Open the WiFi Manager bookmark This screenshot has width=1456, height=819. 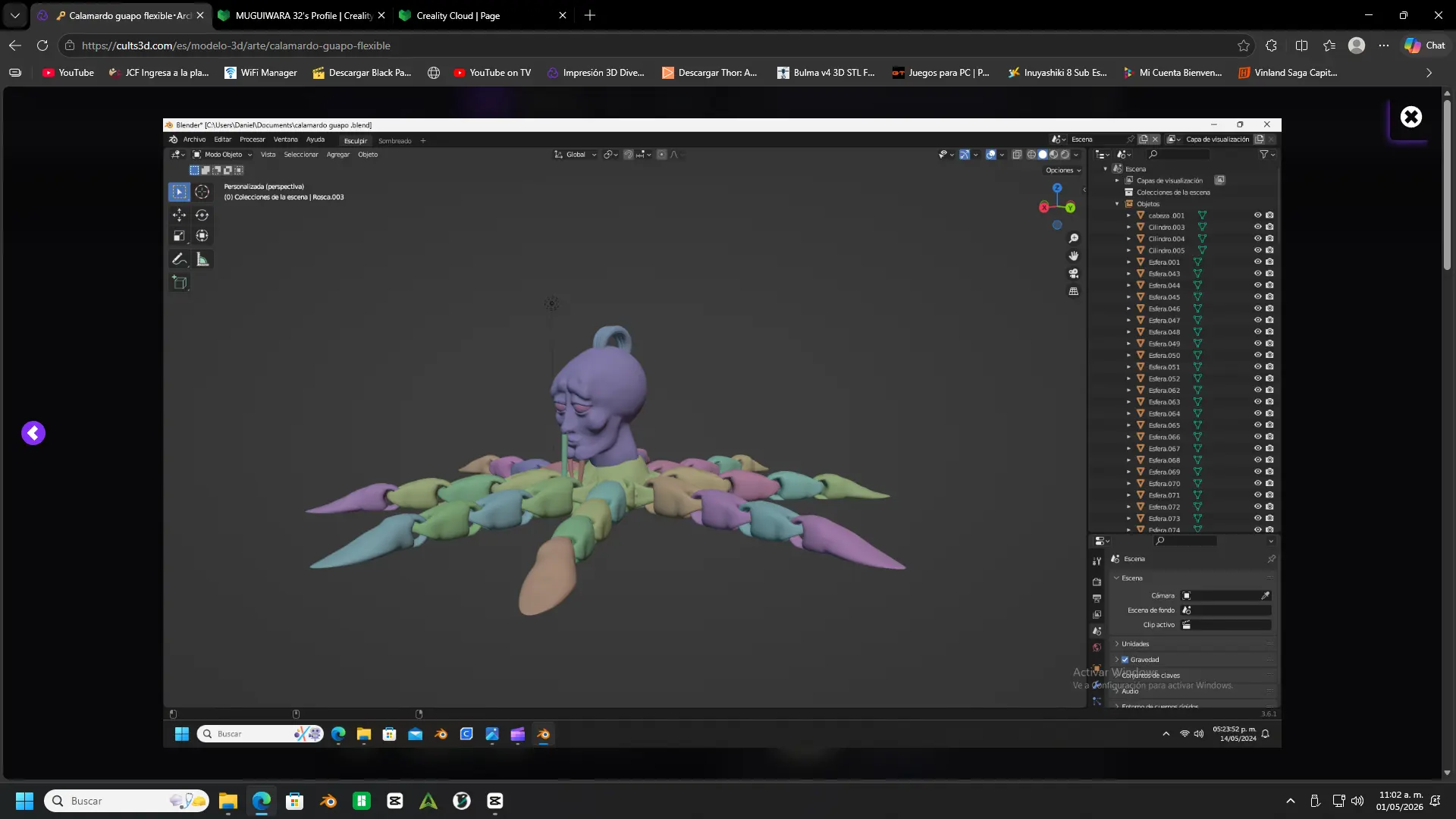coord(261,73)
